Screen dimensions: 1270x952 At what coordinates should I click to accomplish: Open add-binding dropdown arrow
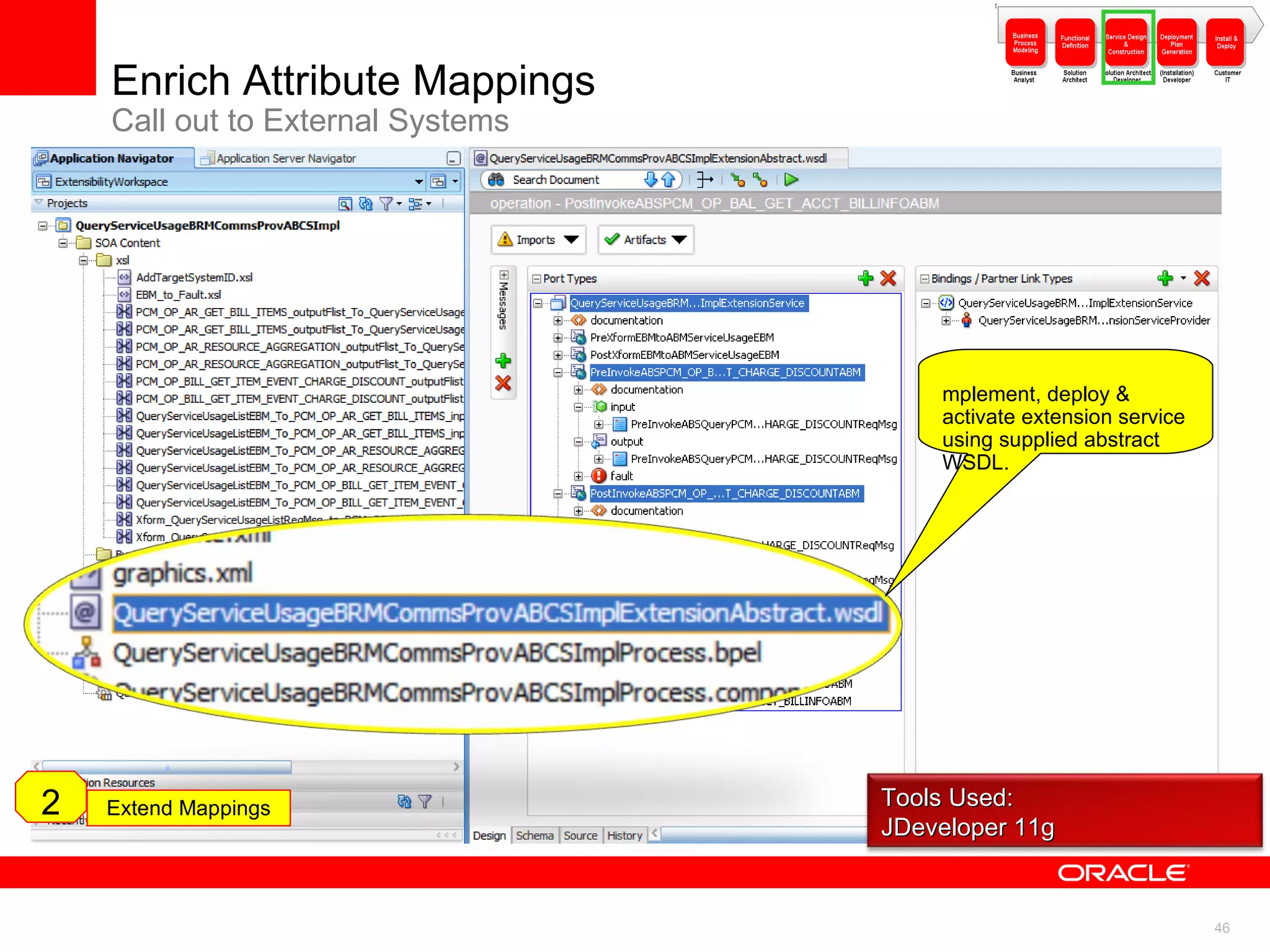coord(1183,278)
